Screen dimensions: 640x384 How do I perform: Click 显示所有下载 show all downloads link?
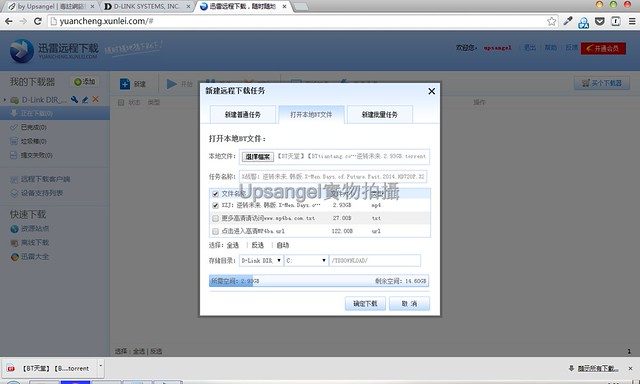598,368
